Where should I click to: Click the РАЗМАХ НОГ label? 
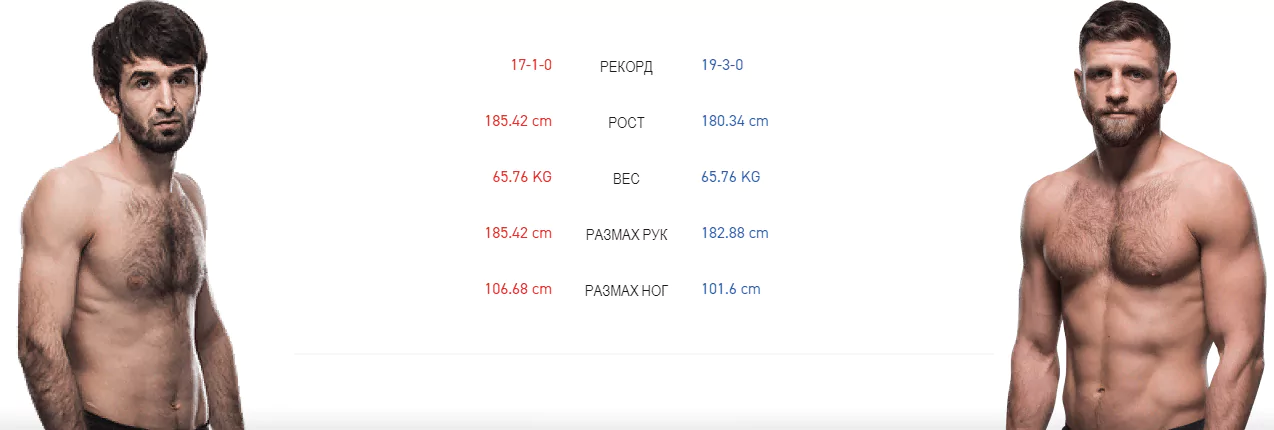(626, 291)
